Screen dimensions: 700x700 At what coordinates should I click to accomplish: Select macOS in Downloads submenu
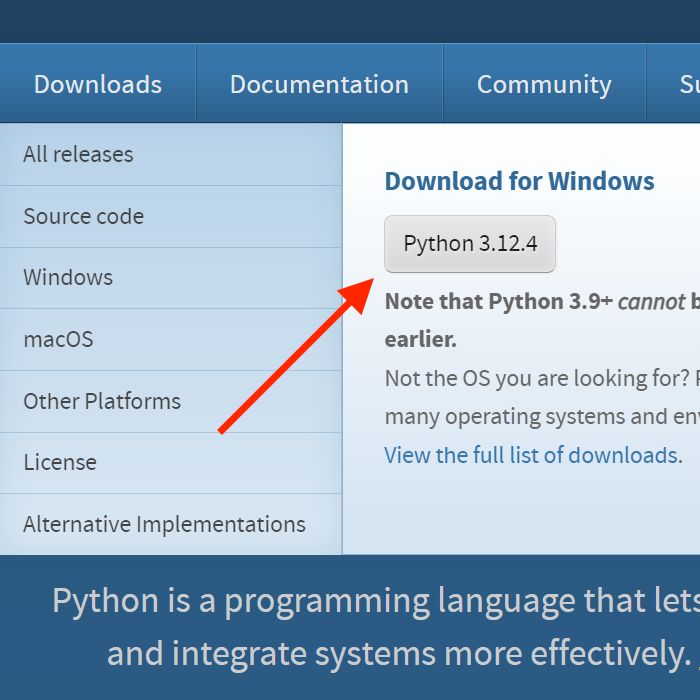[171, 339]
